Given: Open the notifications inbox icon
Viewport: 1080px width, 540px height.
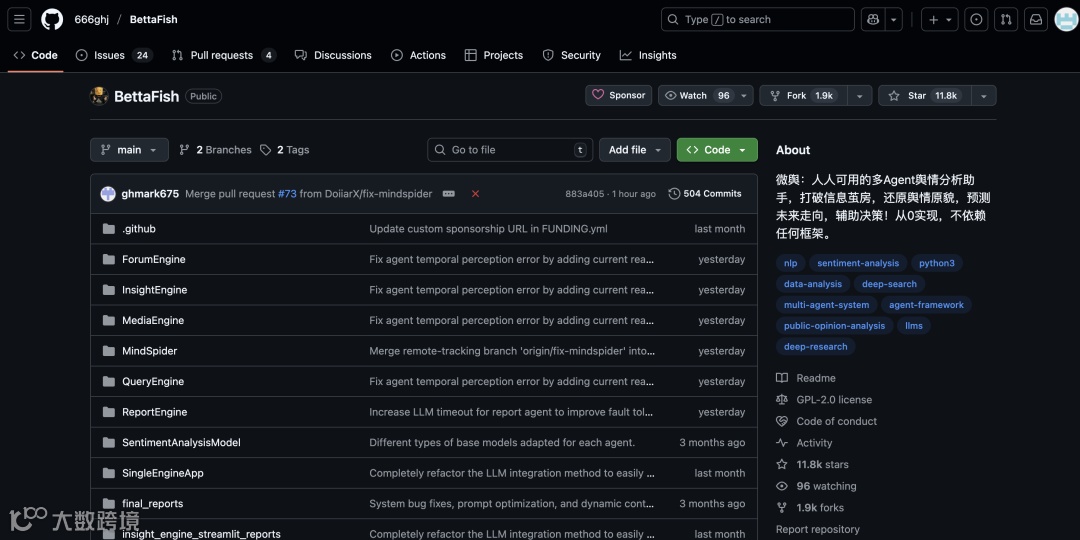Looking at the screenshot, I should pos(1036,19).
